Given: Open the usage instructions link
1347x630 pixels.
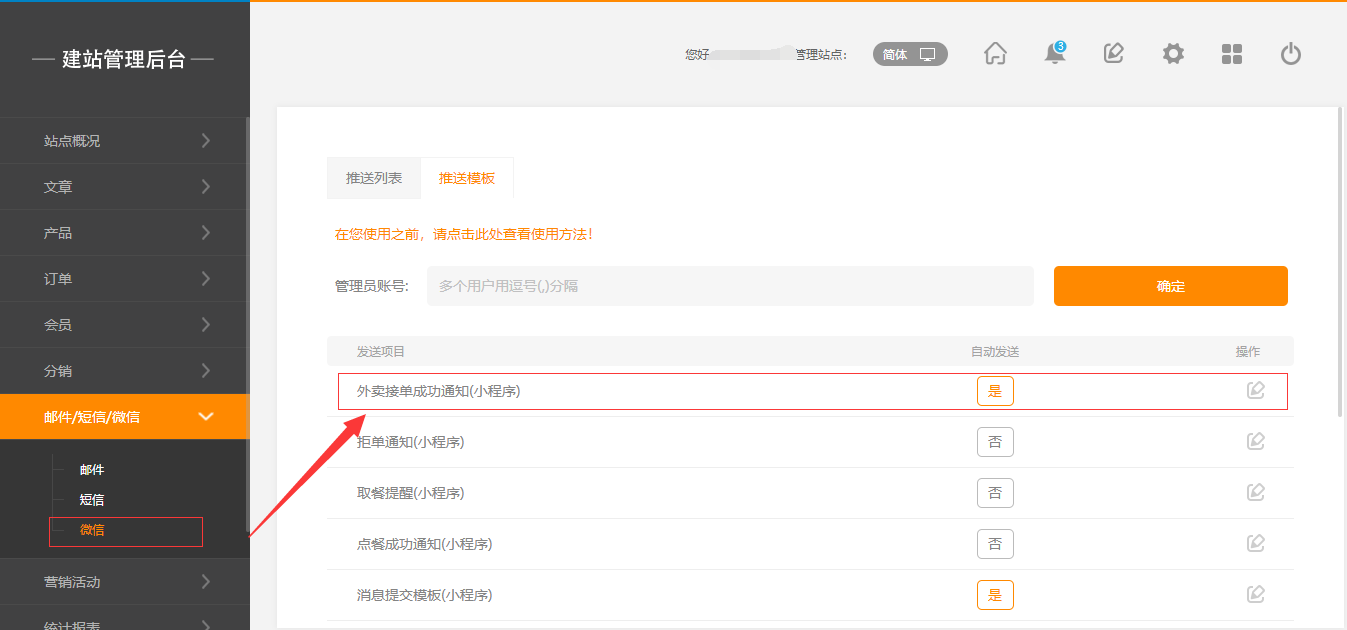Looking at the screenshot, I should (464, 234).
